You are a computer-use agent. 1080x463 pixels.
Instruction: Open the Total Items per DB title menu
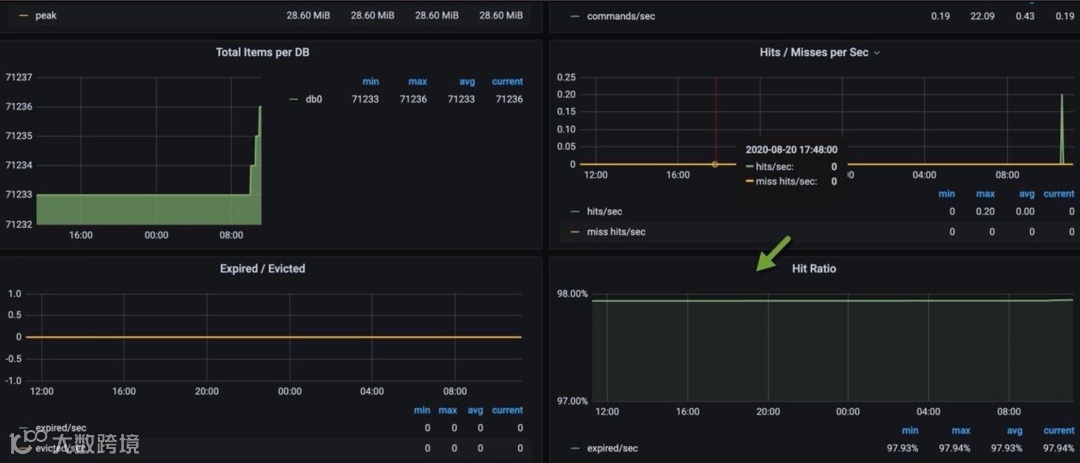coord(262,52)
